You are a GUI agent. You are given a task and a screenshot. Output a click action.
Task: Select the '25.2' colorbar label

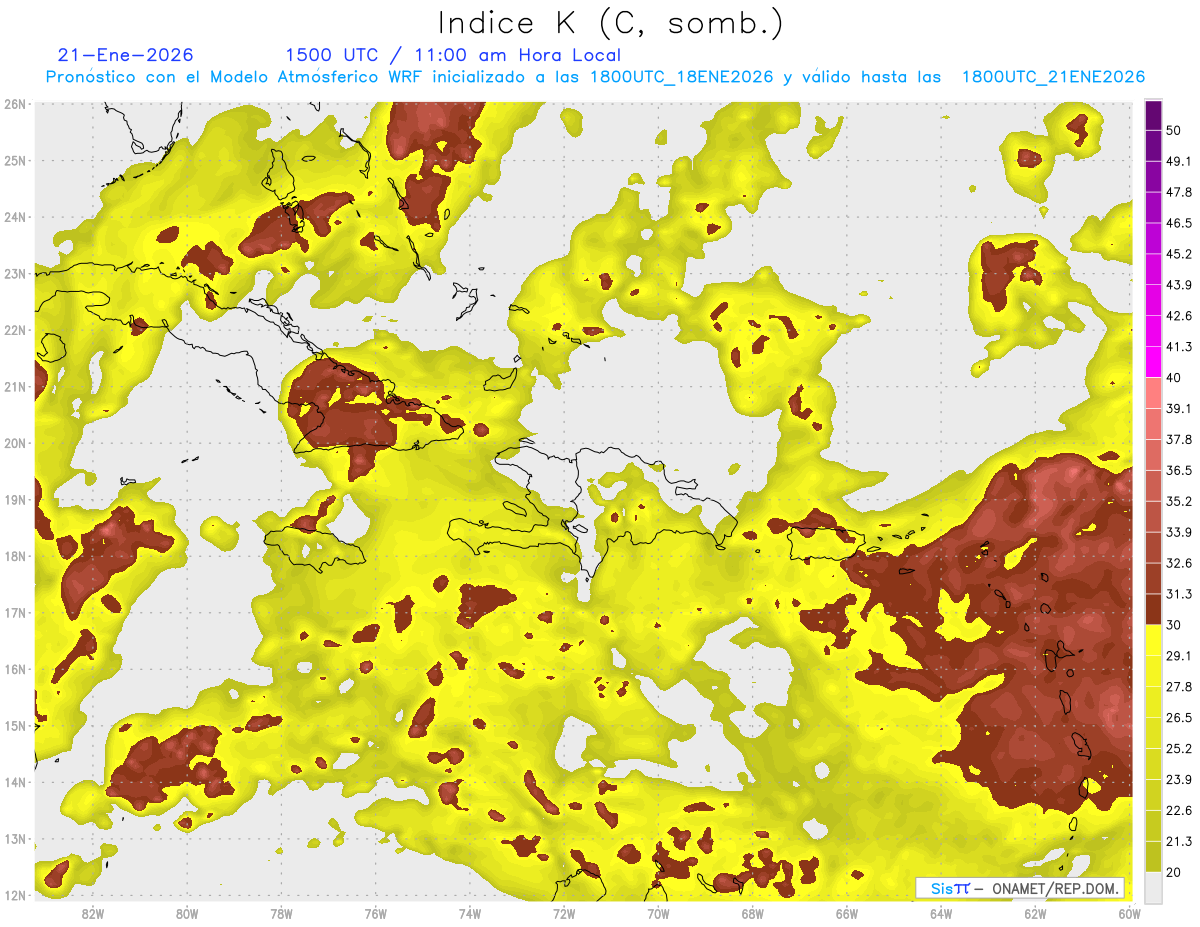pyautogui.click(x=1179, y=749)
